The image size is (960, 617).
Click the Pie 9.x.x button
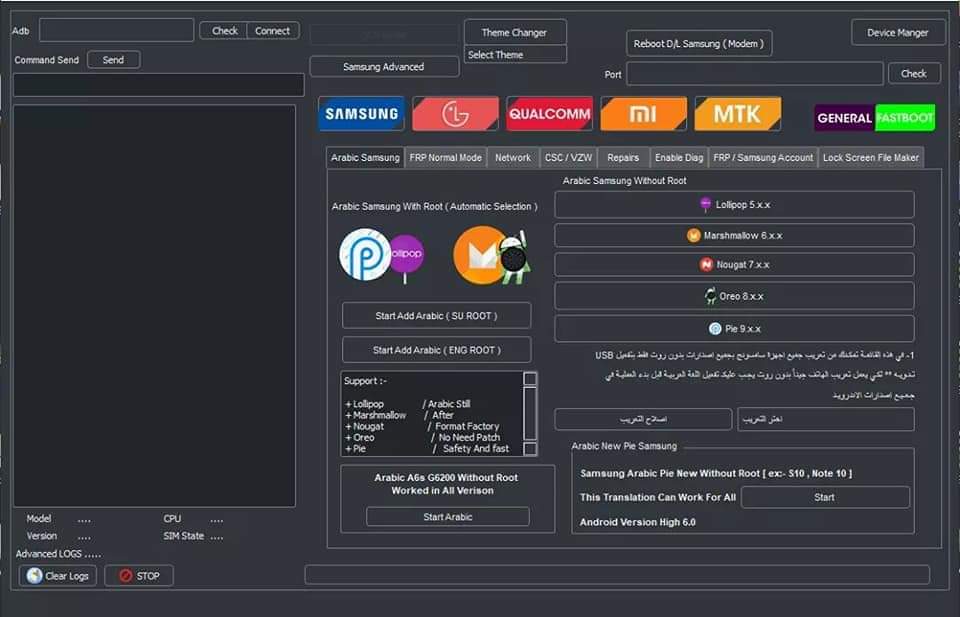pos(734,329)
